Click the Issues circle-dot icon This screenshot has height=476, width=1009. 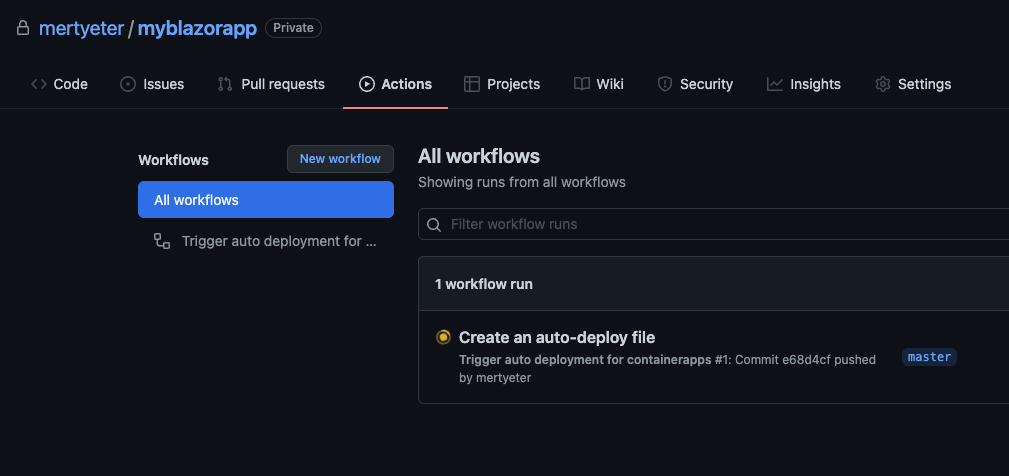[128, 84]
